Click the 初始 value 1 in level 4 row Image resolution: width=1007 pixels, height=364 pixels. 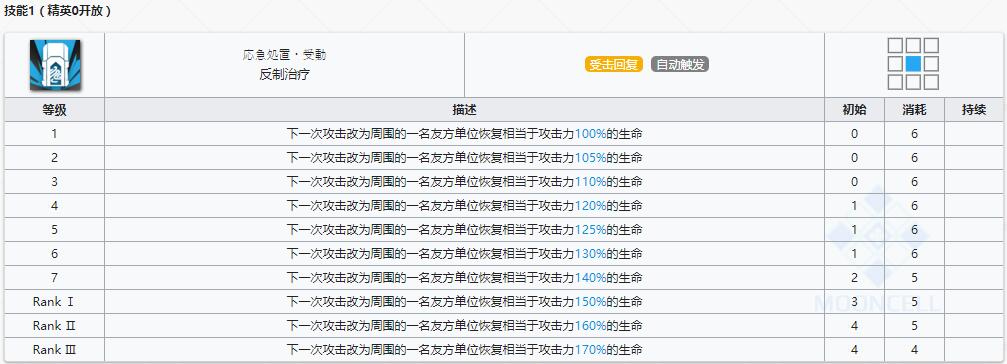[x=854, y=206]
